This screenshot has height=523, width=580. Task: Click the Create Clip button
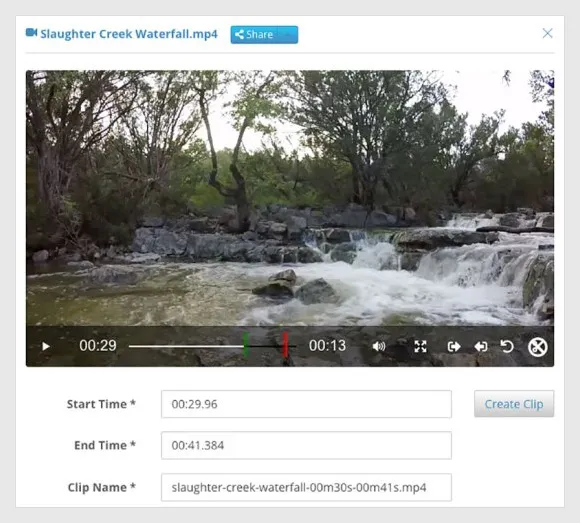(514, 404)
